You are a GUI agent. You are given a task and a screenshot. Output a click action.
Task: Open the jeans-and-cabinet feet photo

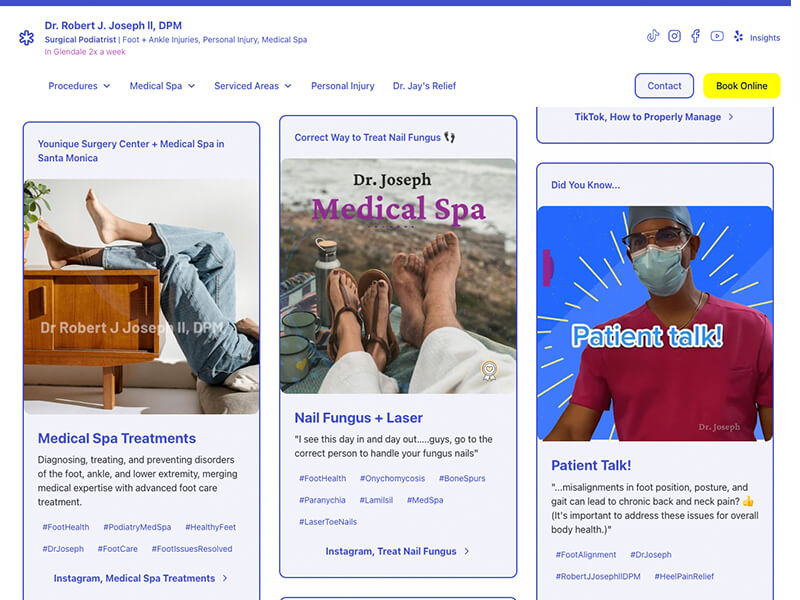141,296
